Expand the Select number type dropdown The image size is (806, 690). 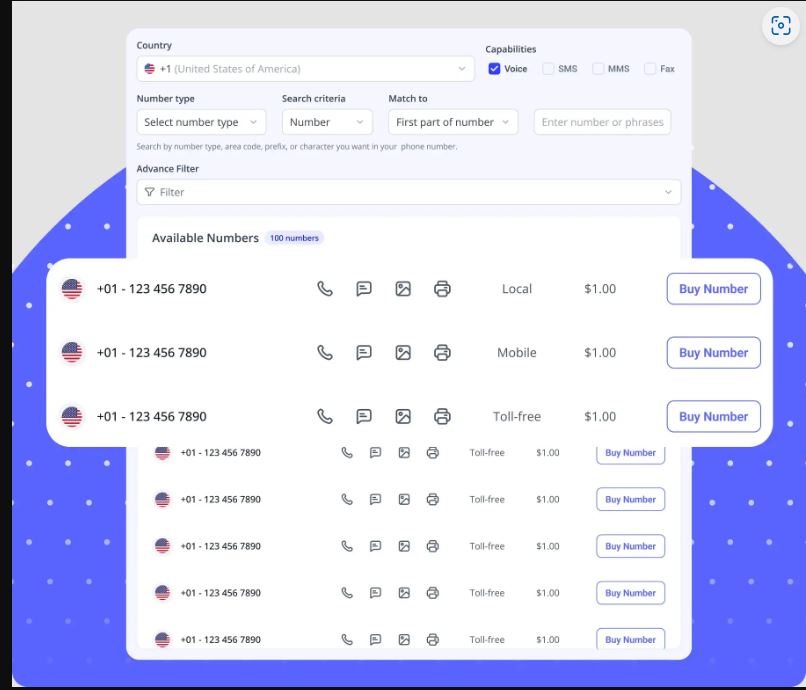(x=201, y=122)
